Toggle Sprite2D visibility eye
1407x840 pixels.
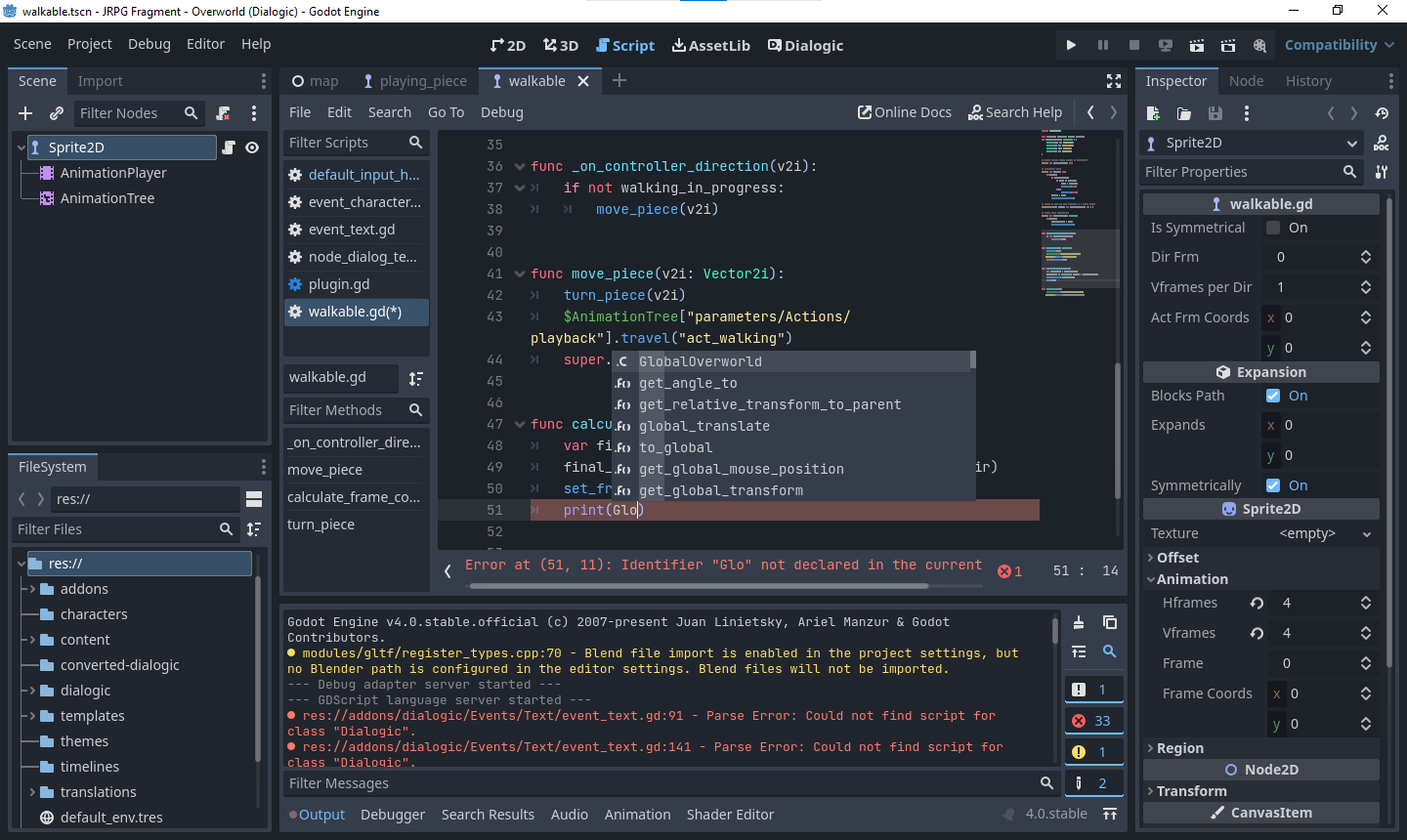coord(252,147)
